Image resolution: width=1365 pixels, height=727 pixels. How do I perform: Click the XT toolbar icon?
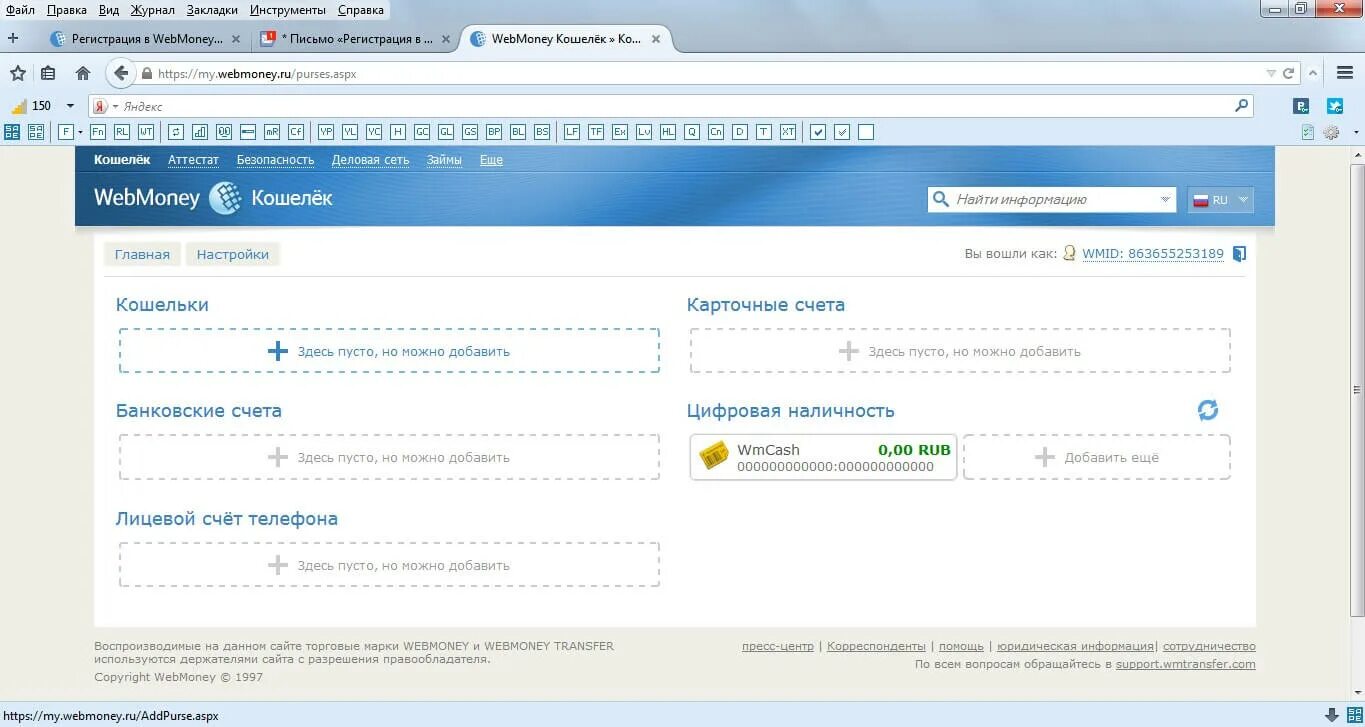[788, 132]
